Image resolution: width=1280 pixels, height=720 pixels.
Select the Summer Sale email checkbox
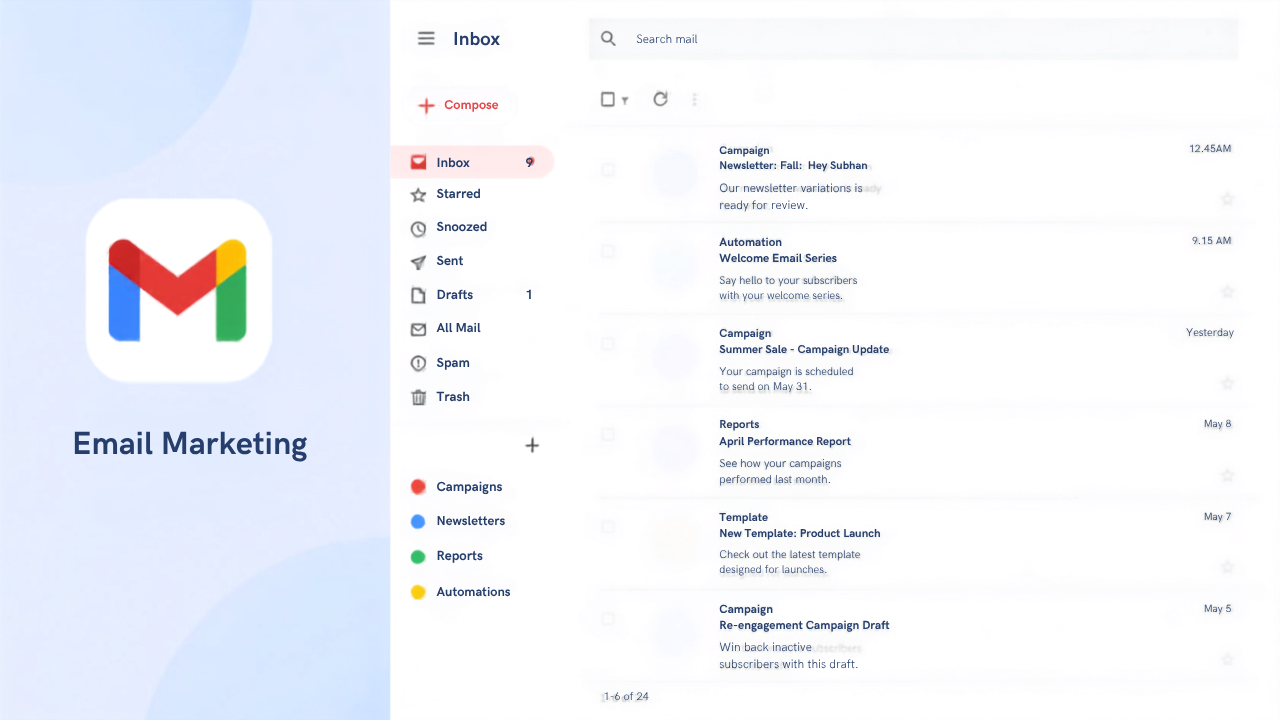click(x=607, y=343)
